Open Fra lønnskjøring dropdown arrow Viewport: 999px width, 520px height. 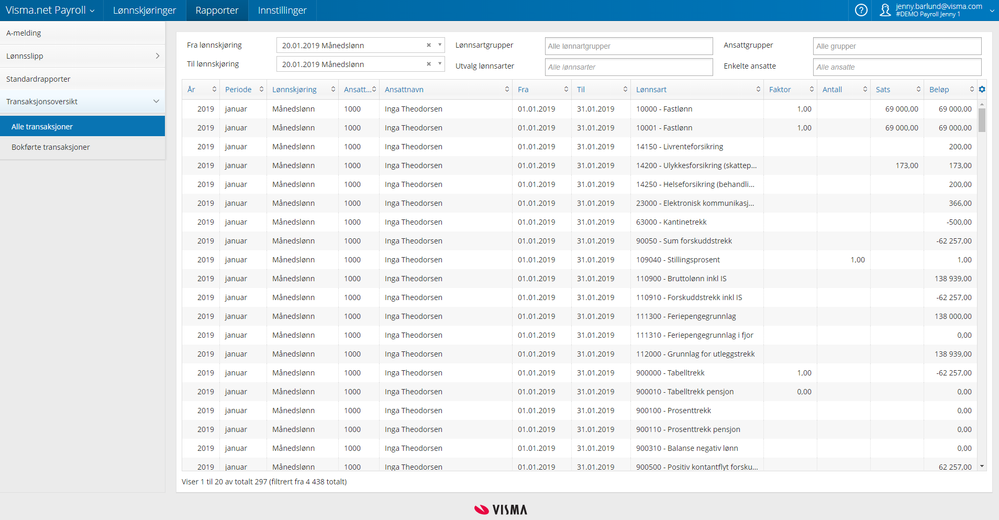(440, 45)
